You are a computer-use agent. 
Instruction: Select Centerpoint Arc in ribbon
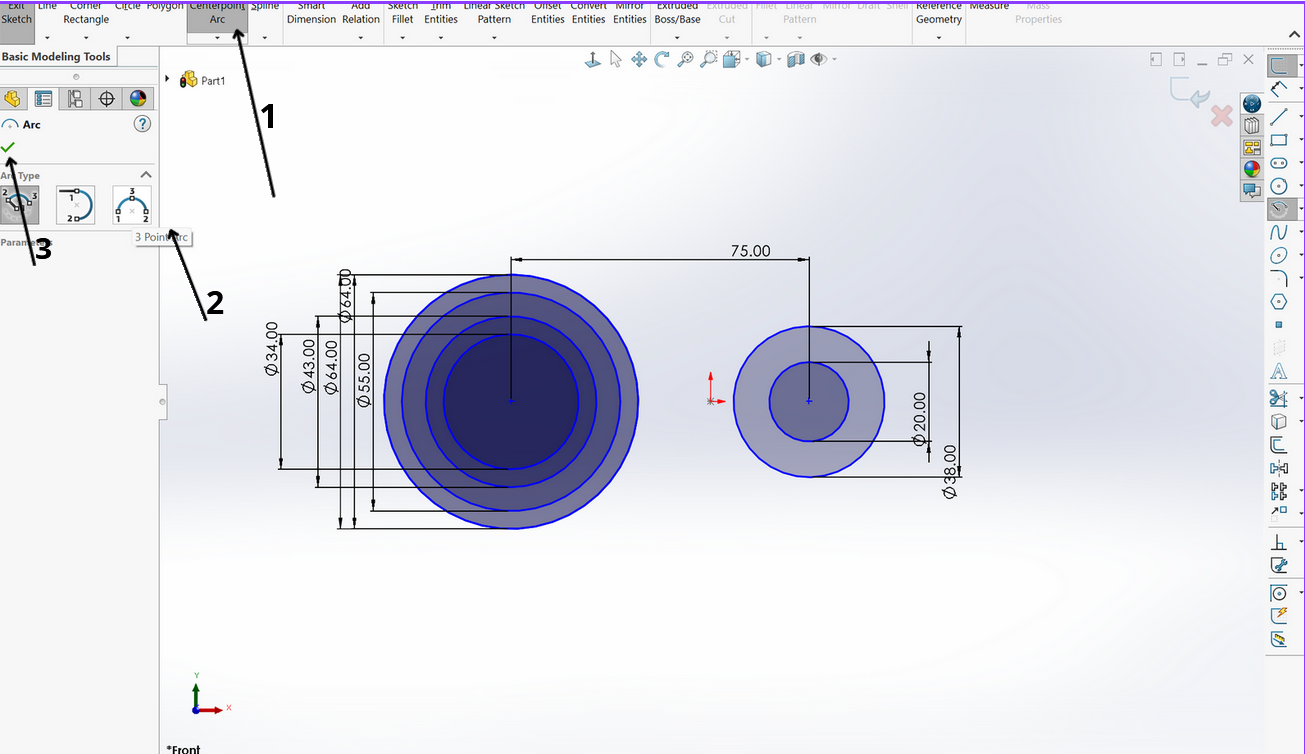217,13
